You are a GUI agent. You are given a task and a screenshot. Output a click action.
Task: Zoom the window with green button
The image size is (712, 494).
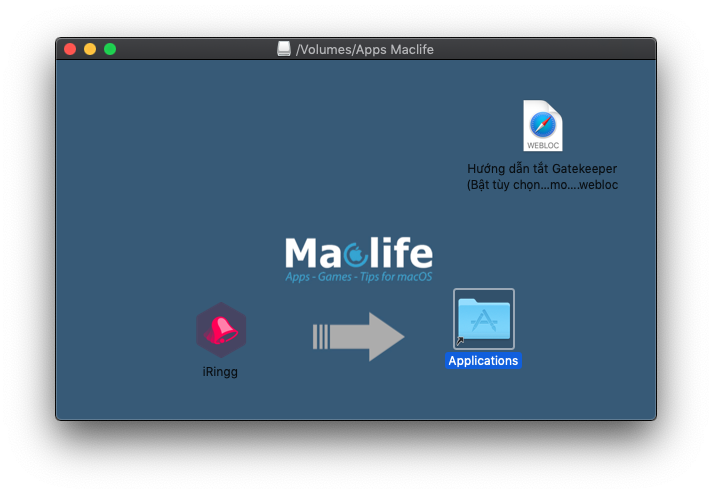tap(110, 49)
